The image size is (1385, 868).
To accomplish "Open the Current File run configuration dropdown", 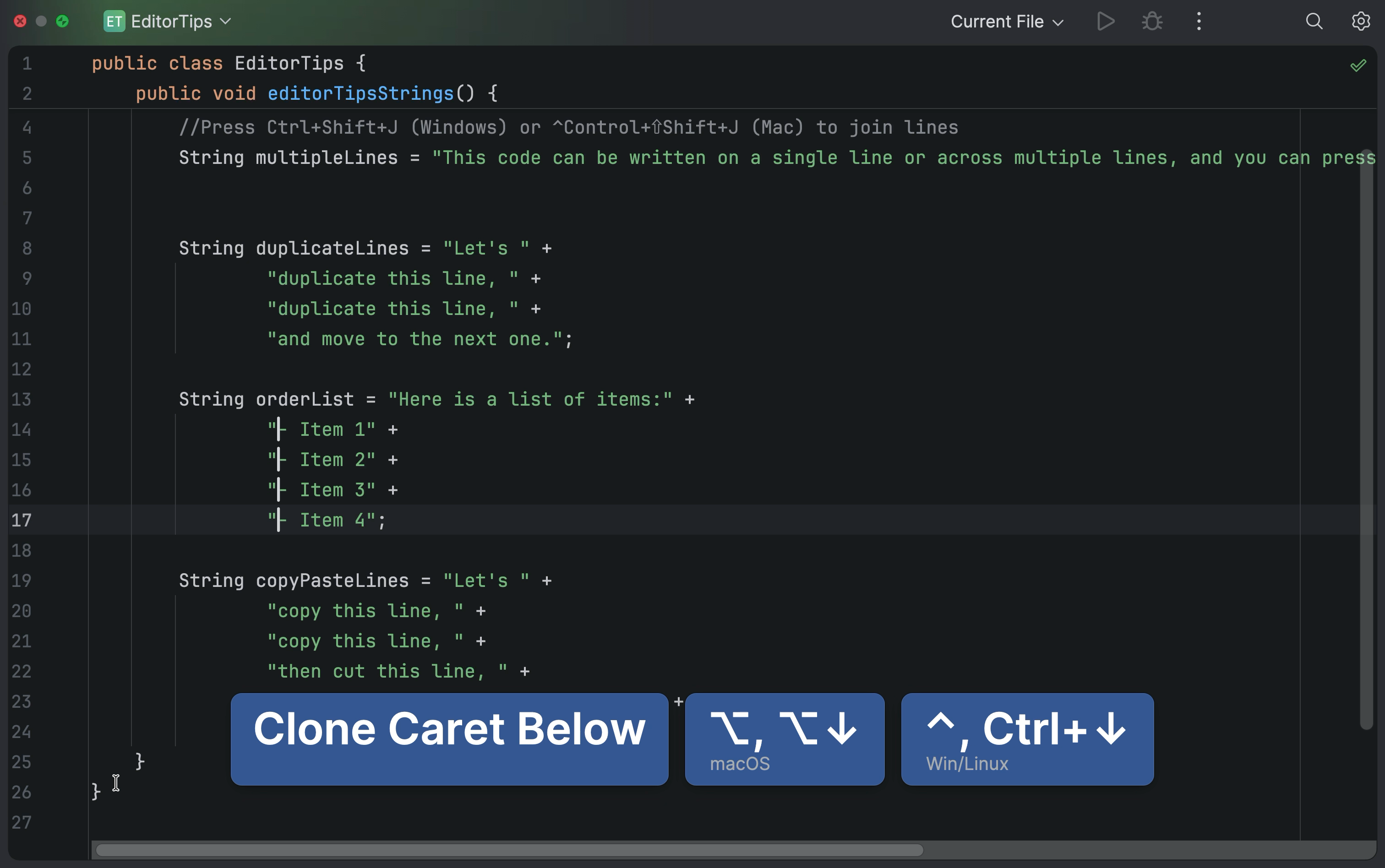I will [x=1007, y=22].
